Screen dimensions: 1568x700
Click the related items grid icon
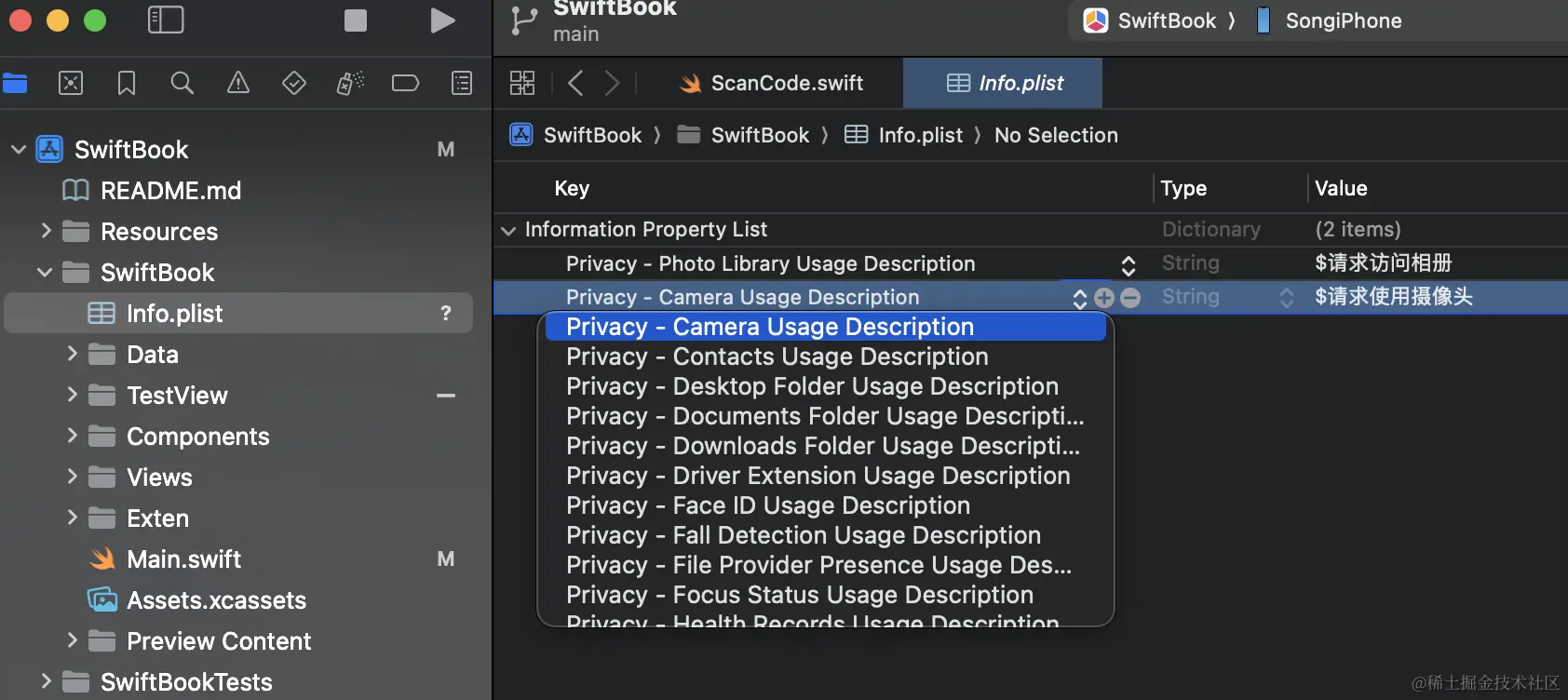pos(522,83)
